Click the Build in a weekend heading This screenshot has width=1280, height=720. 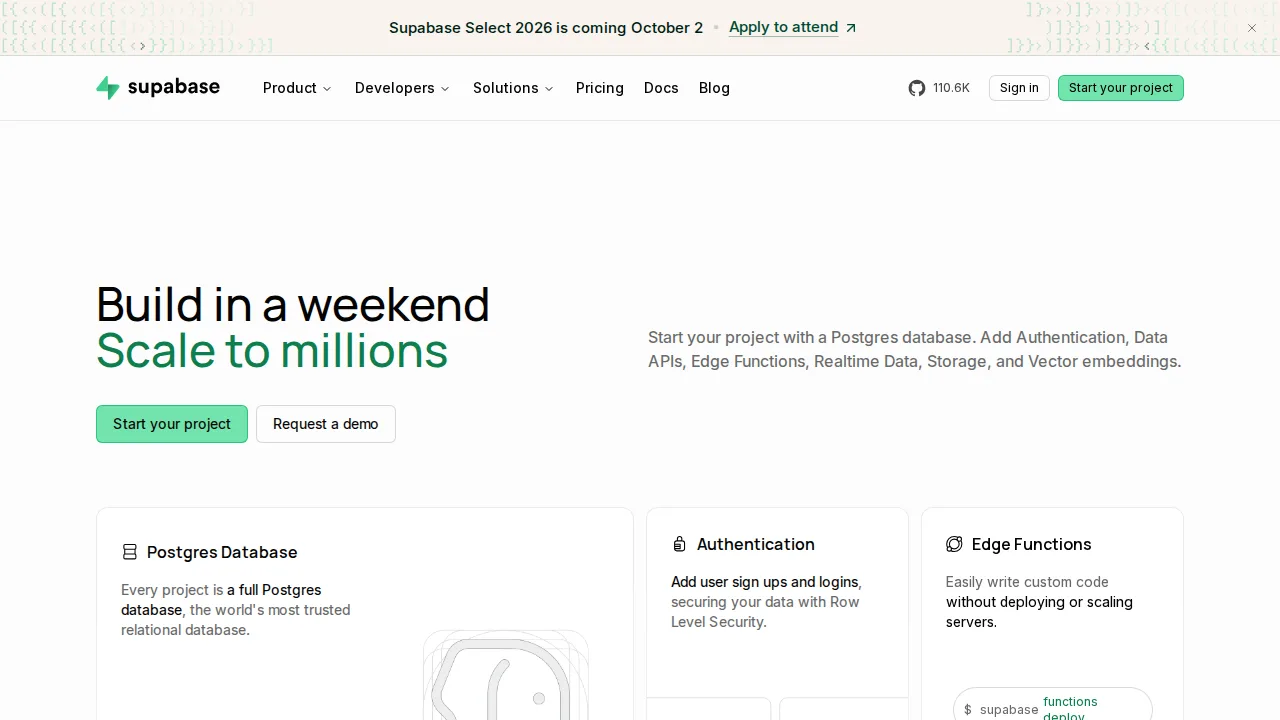pos(293,305)
